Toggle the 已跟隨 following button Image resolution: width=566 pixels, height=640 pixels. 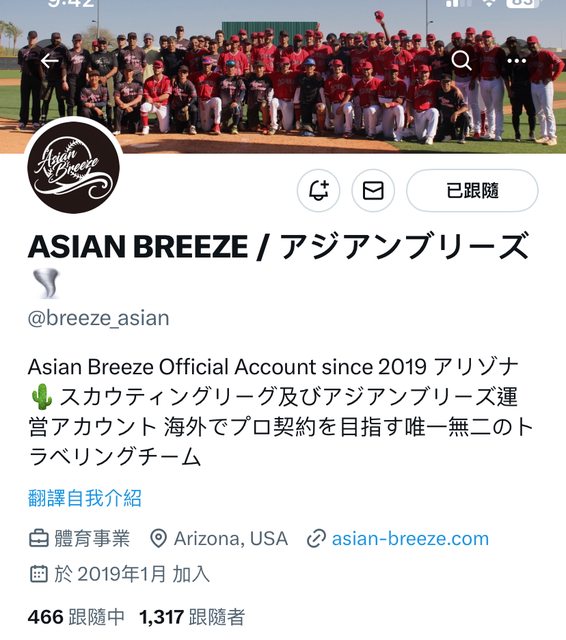point(472,191)
